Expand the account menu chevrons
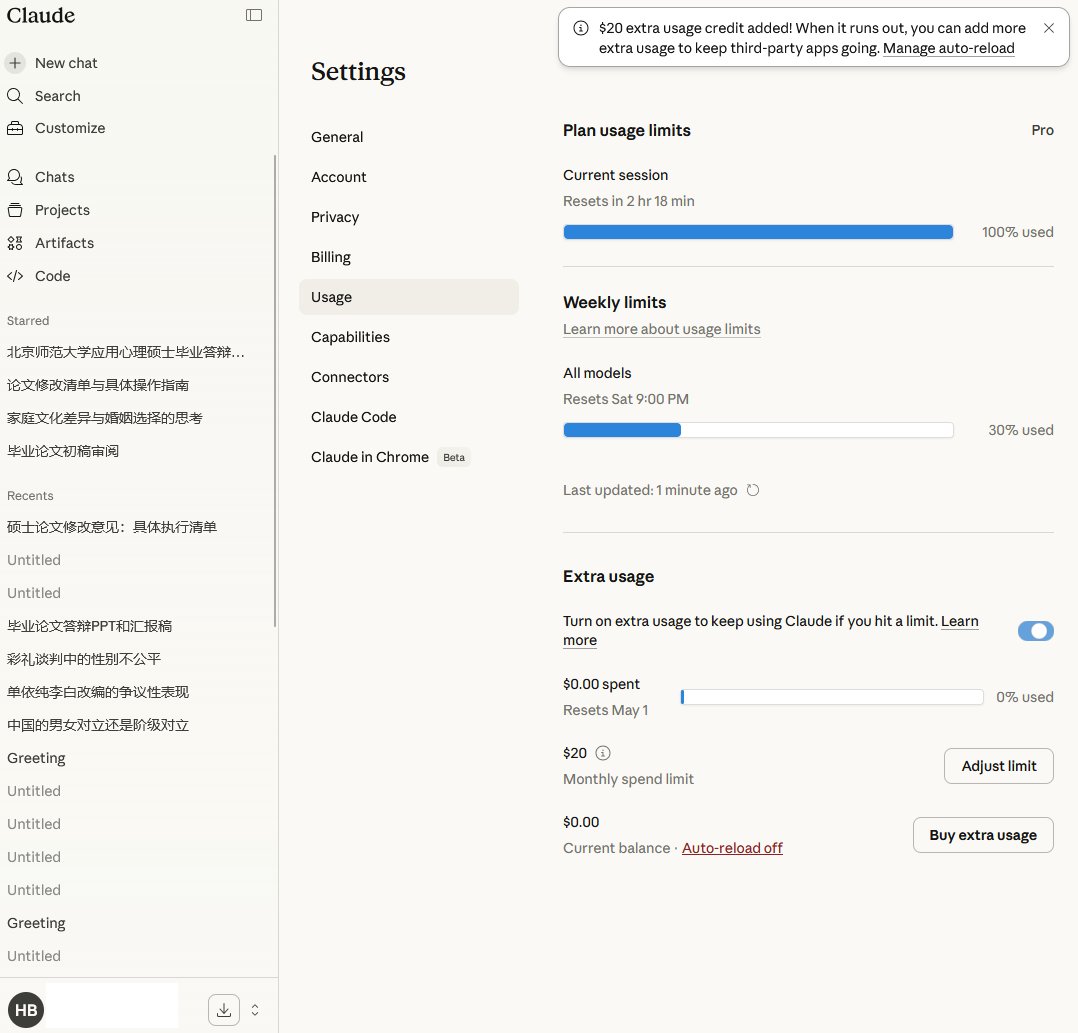Viewport: 1078px width, 1033px height. [255, 1010]
